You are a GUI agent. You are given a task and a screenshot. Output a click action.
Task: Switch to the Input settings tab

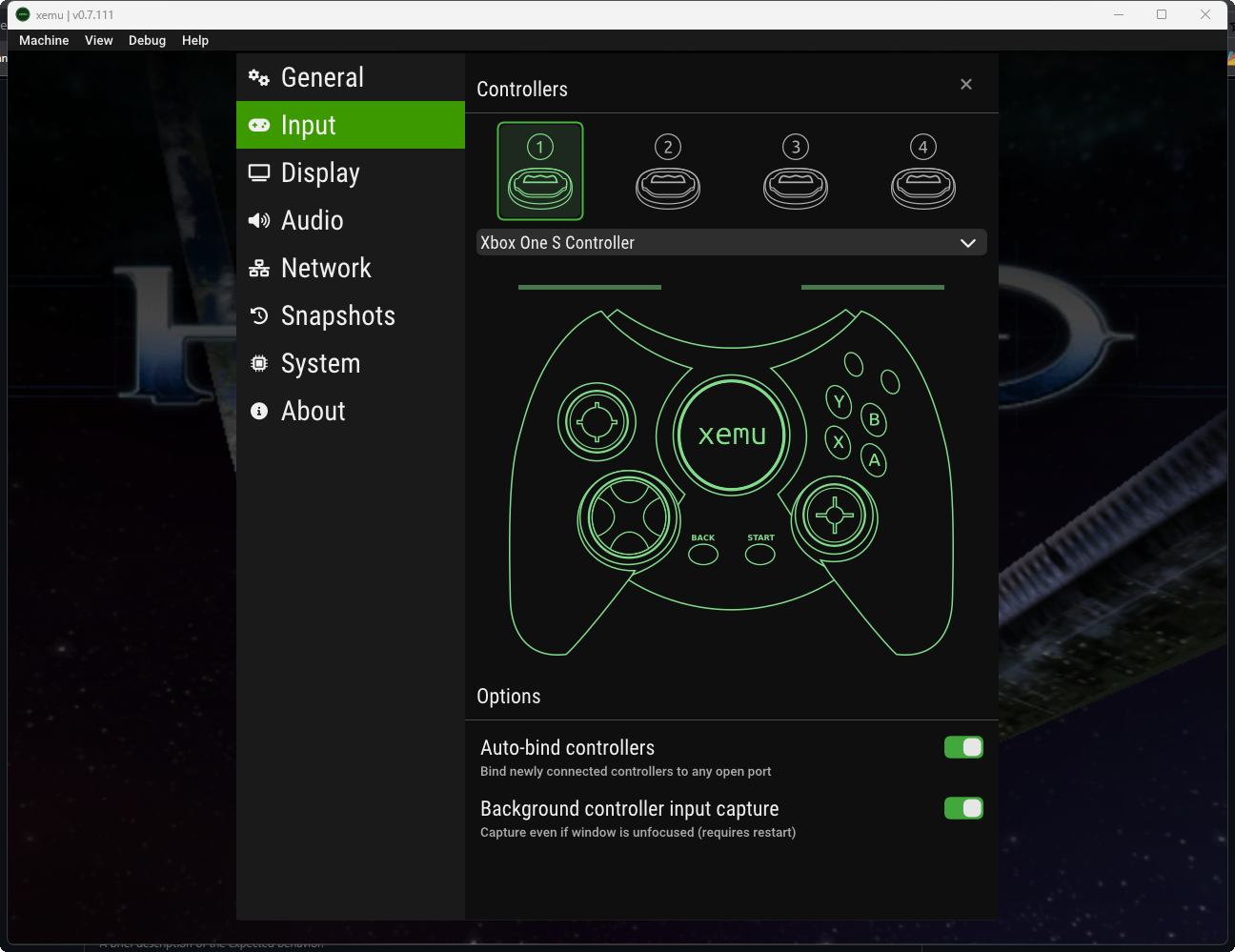tap(307, 125)
